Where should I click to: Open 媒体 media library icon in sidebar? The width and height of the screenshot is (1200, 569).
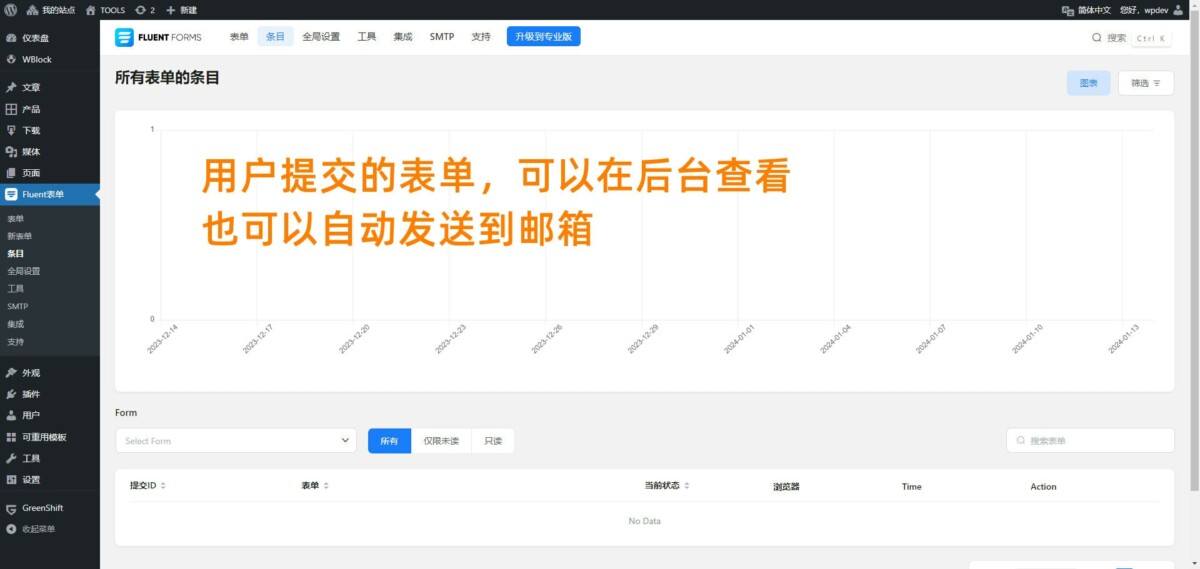[11, 152]
